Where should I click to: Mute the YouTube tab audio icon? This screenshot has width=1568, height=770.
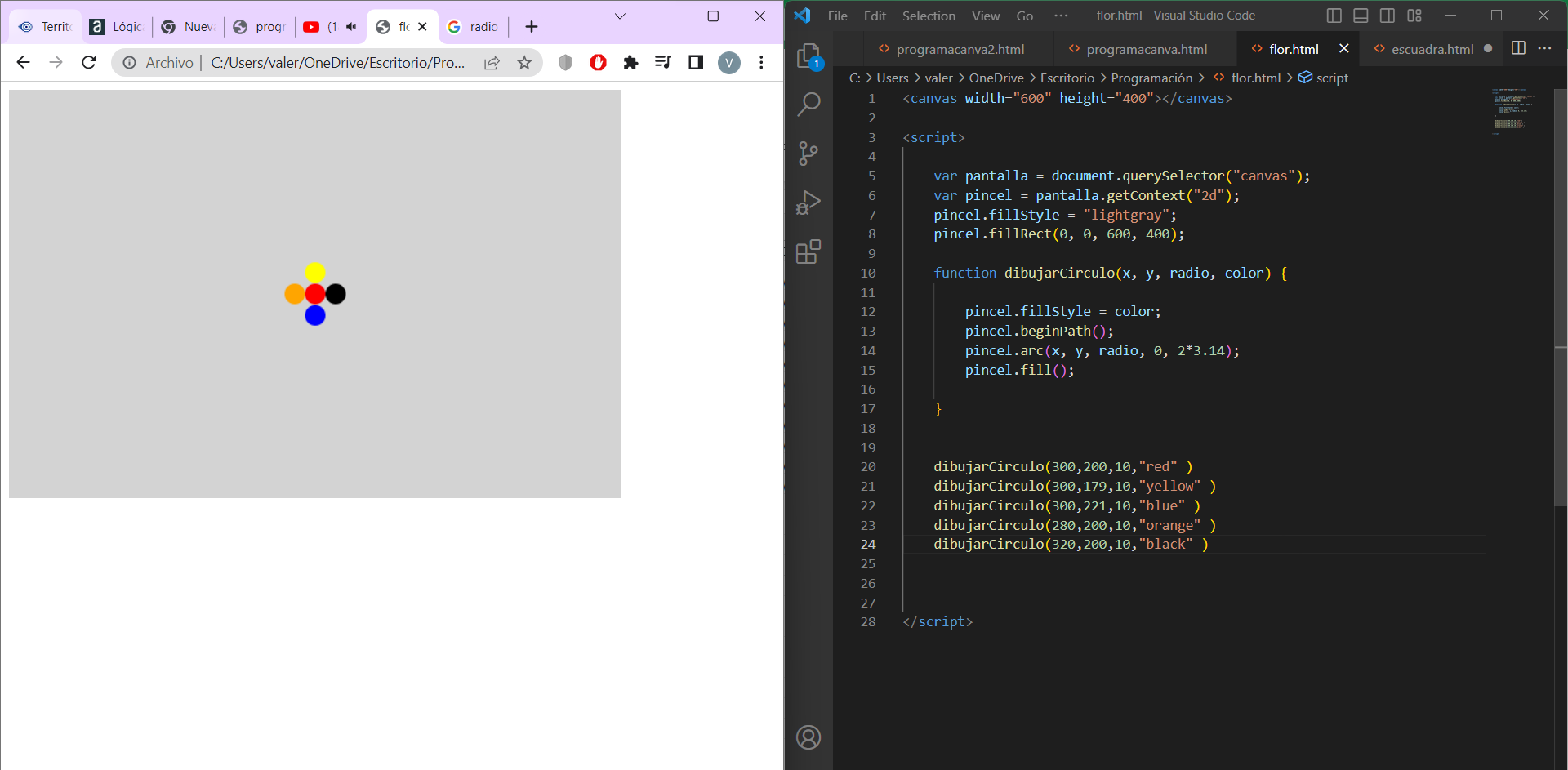pos(351,27)
